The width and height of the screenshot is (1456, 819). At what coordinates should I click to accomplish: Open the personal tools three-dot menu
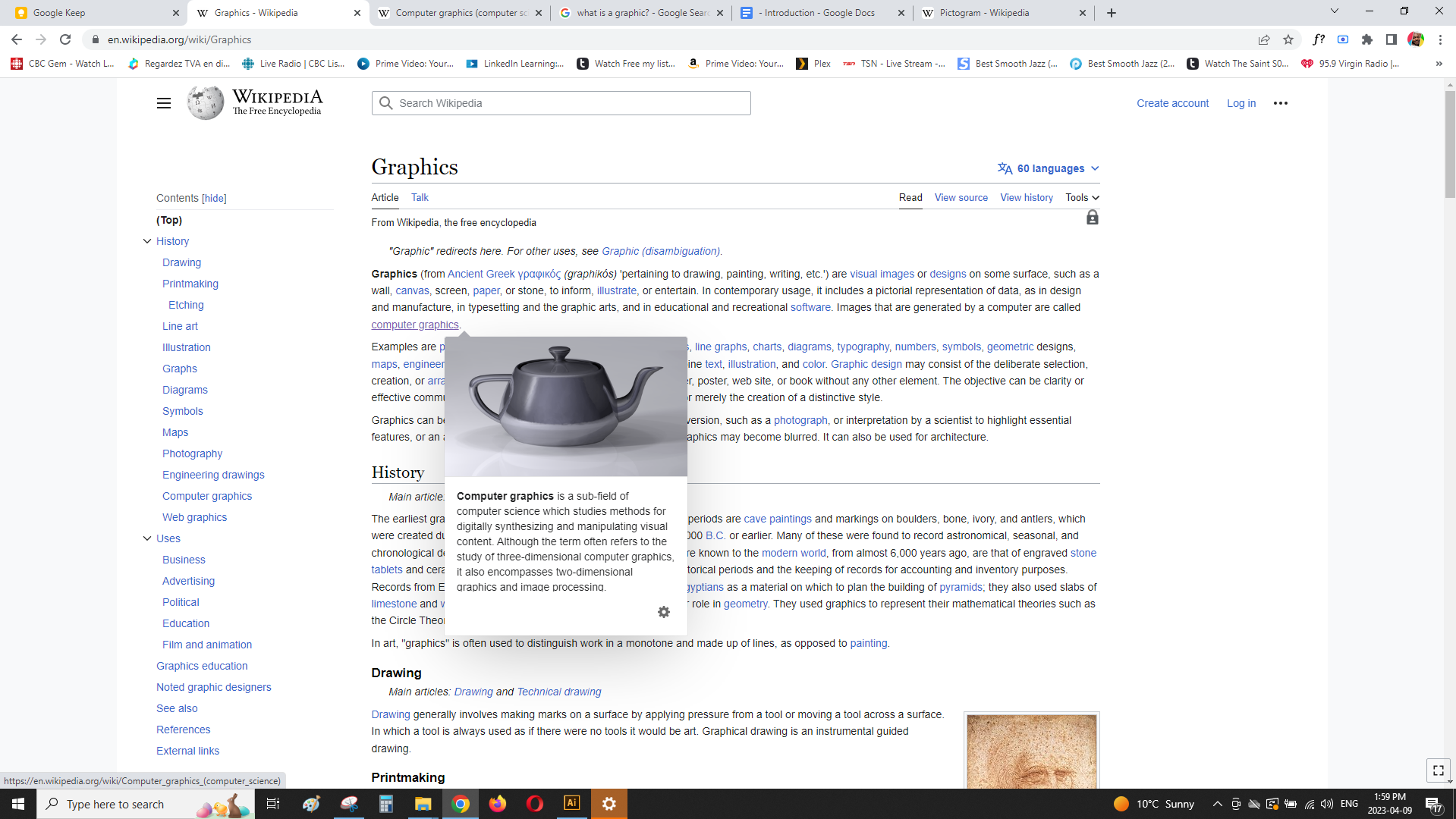pos(1281,103)
